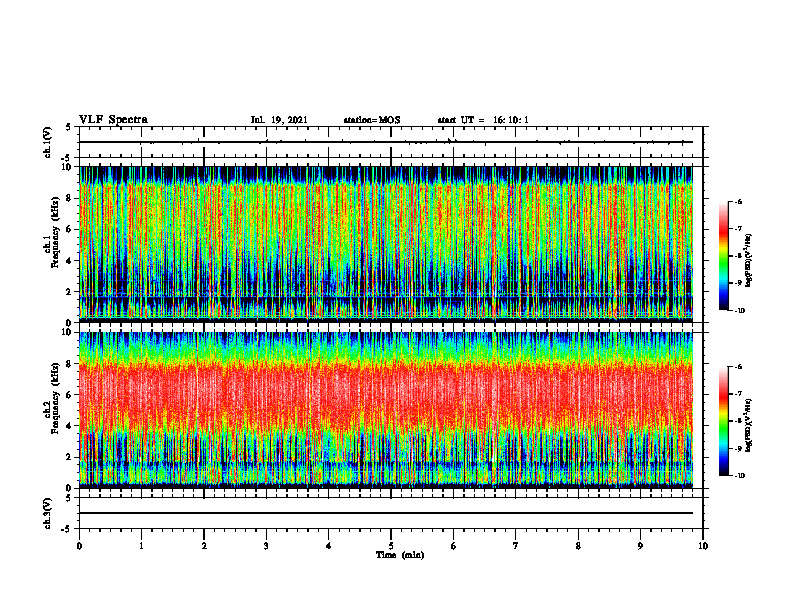This screenshot has height=612, width=792.
Task: Click the "station=MOS" header label
Action: (372, 120)
